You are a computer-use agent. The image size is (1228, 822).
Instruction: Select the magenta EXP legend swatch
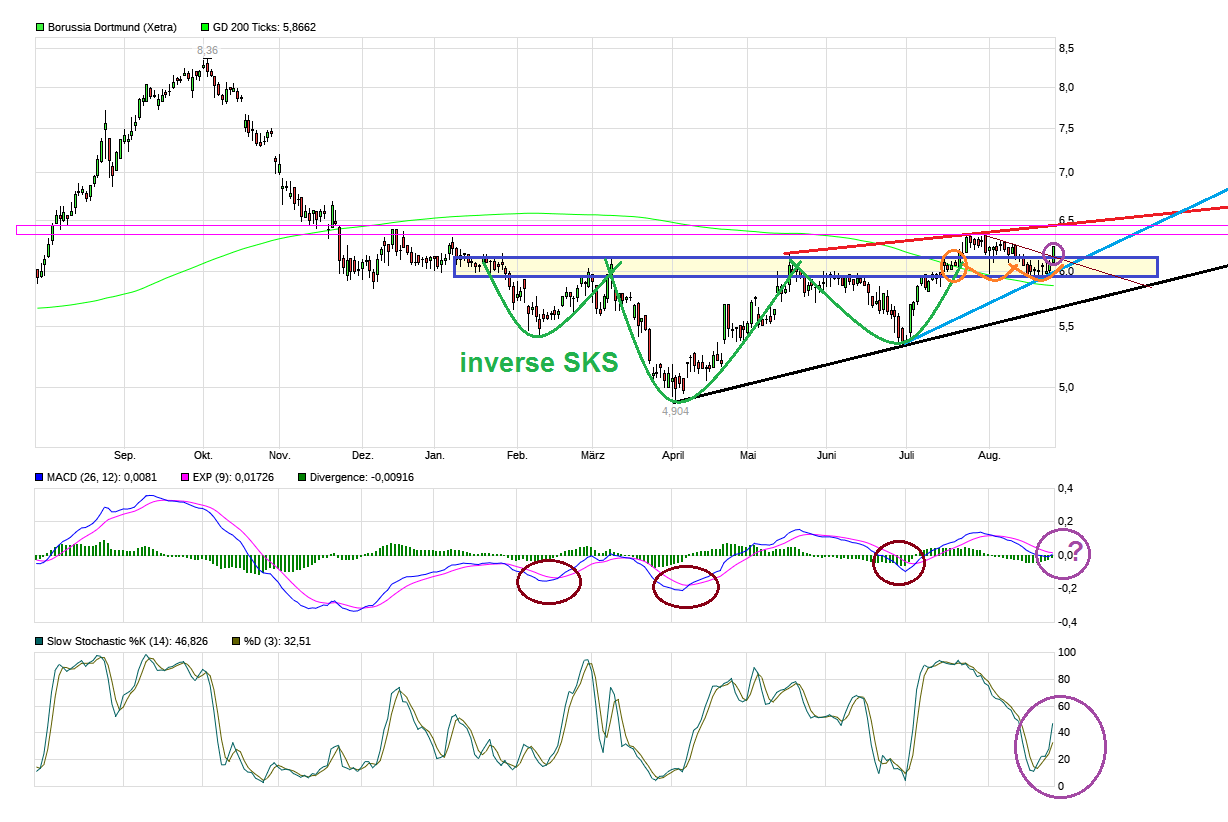(x=183, y=477)
